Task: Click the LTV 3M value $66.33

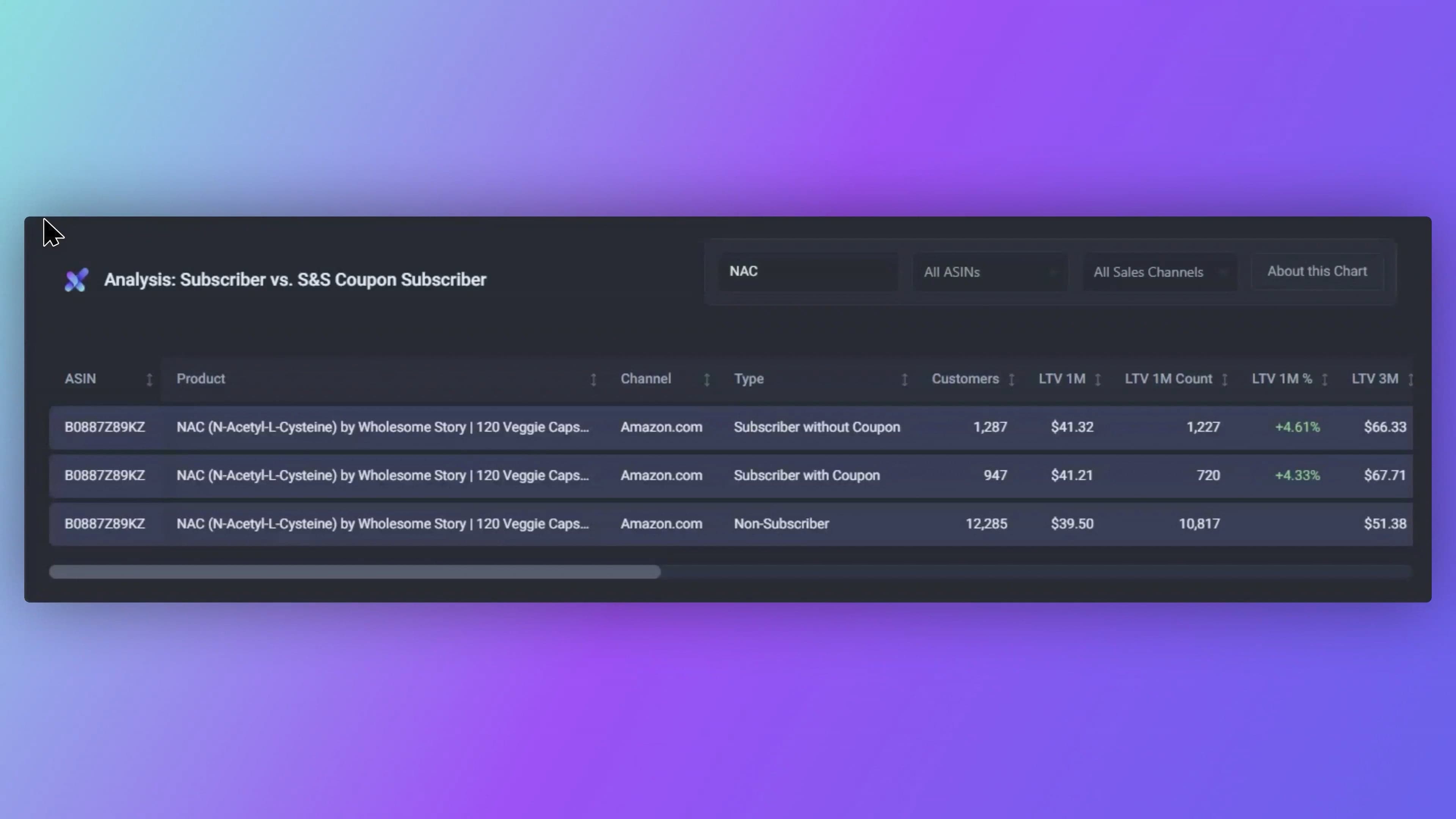Action: 1385,427
